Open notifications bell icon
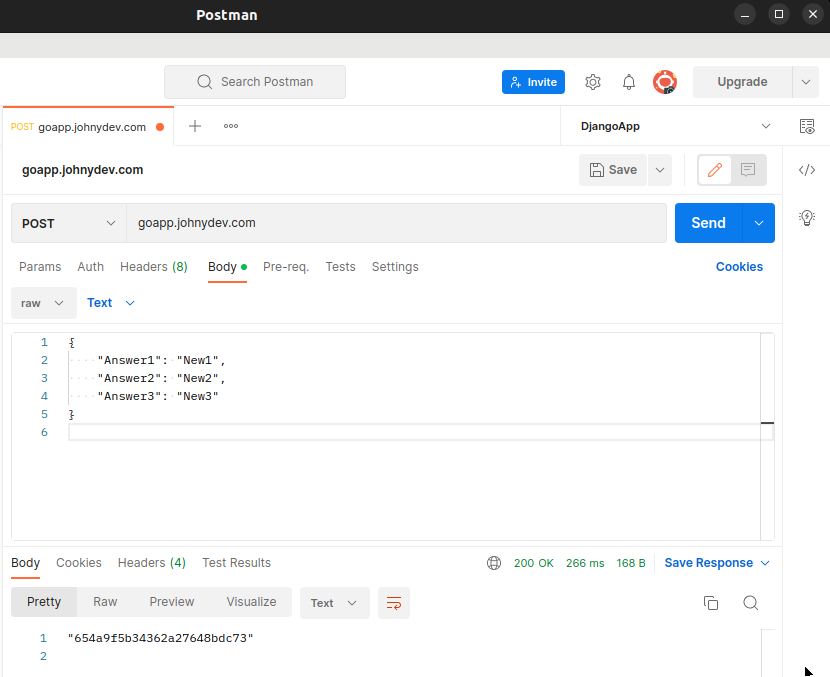The width and height of the screenshot is (830, 677). pyautogui.click(x=628, y=82)
